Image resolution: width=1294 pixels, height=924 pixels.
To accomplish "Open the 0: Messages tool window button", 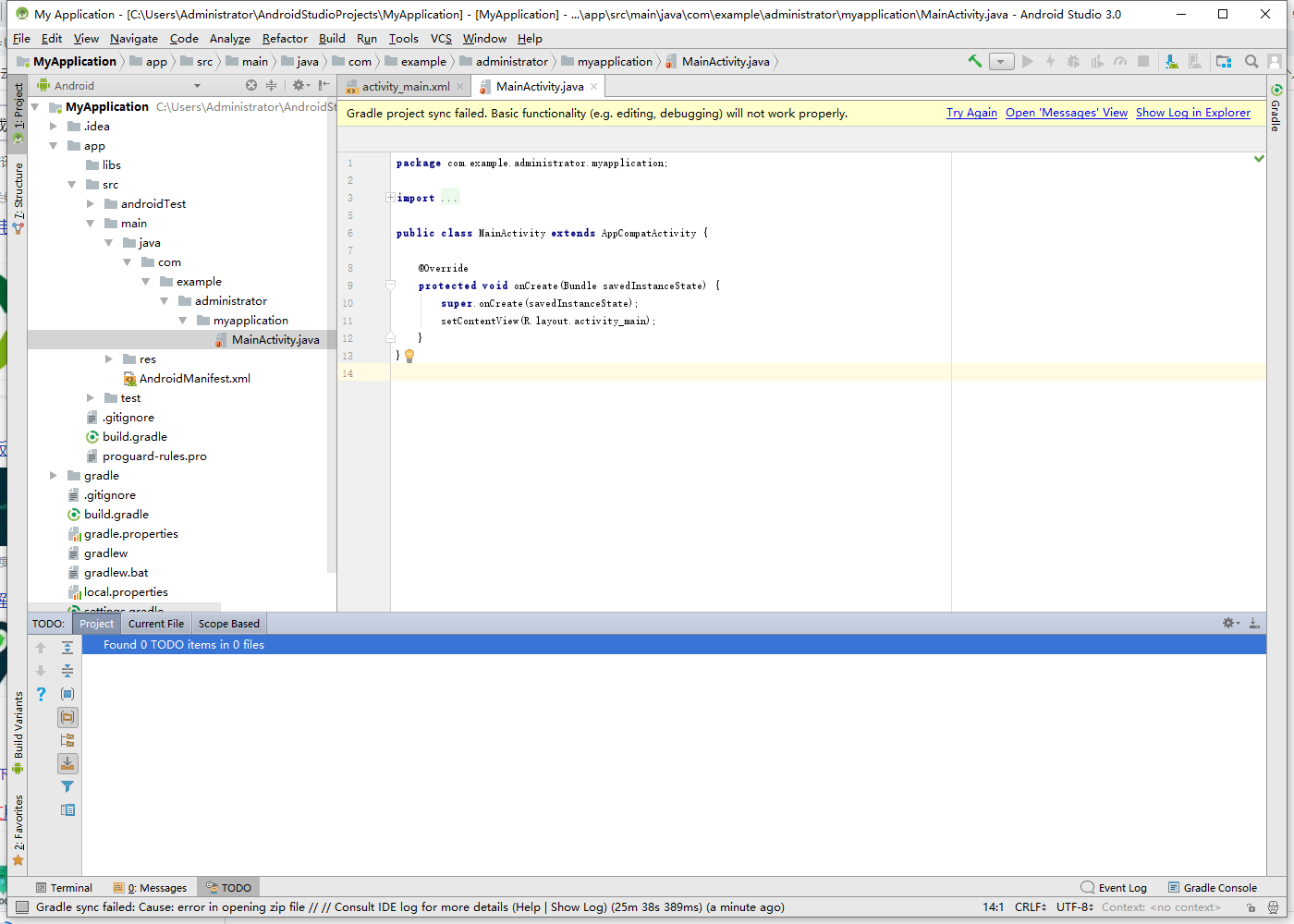I will tap(150, 888).
